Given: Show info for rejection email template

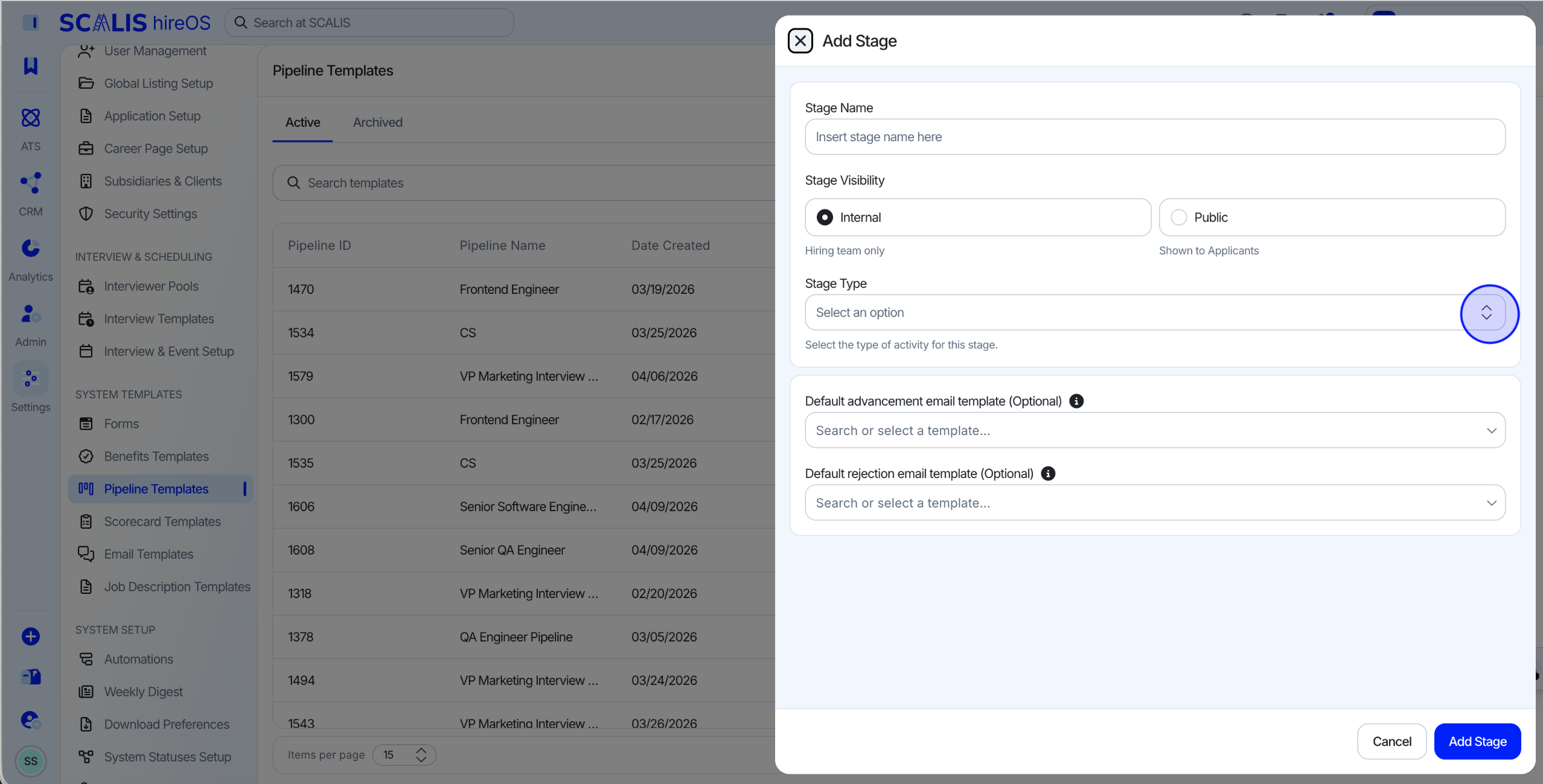Looking at the screenshot, I should [1048, 474].
